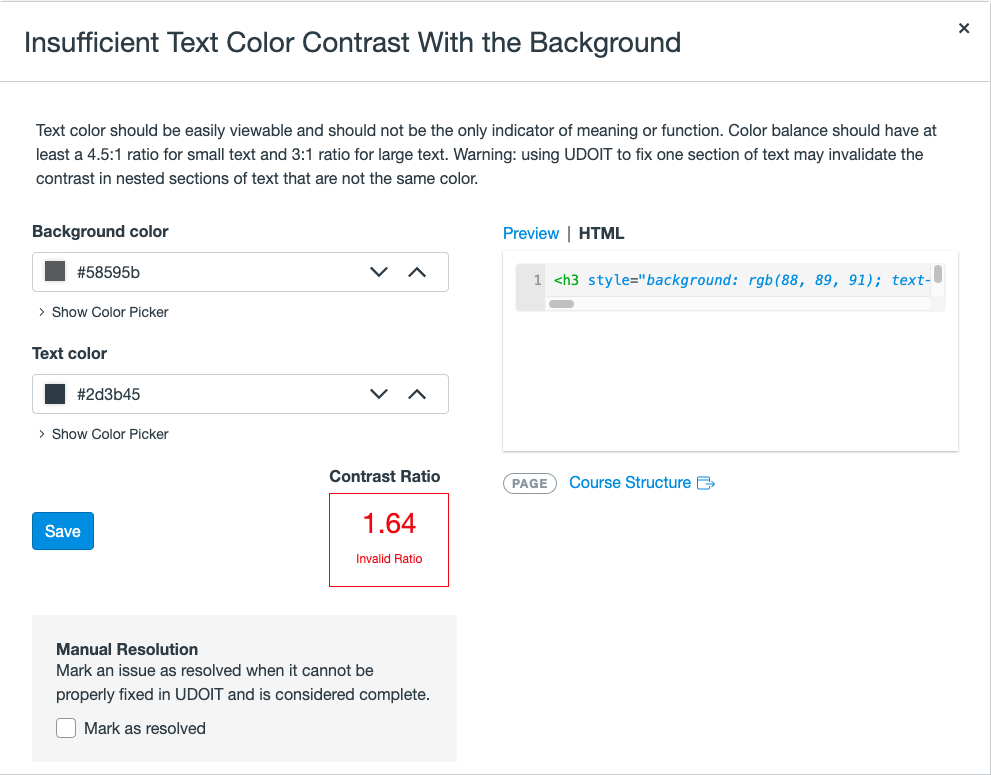Click the Background color hex input field

tap(210, 272)
